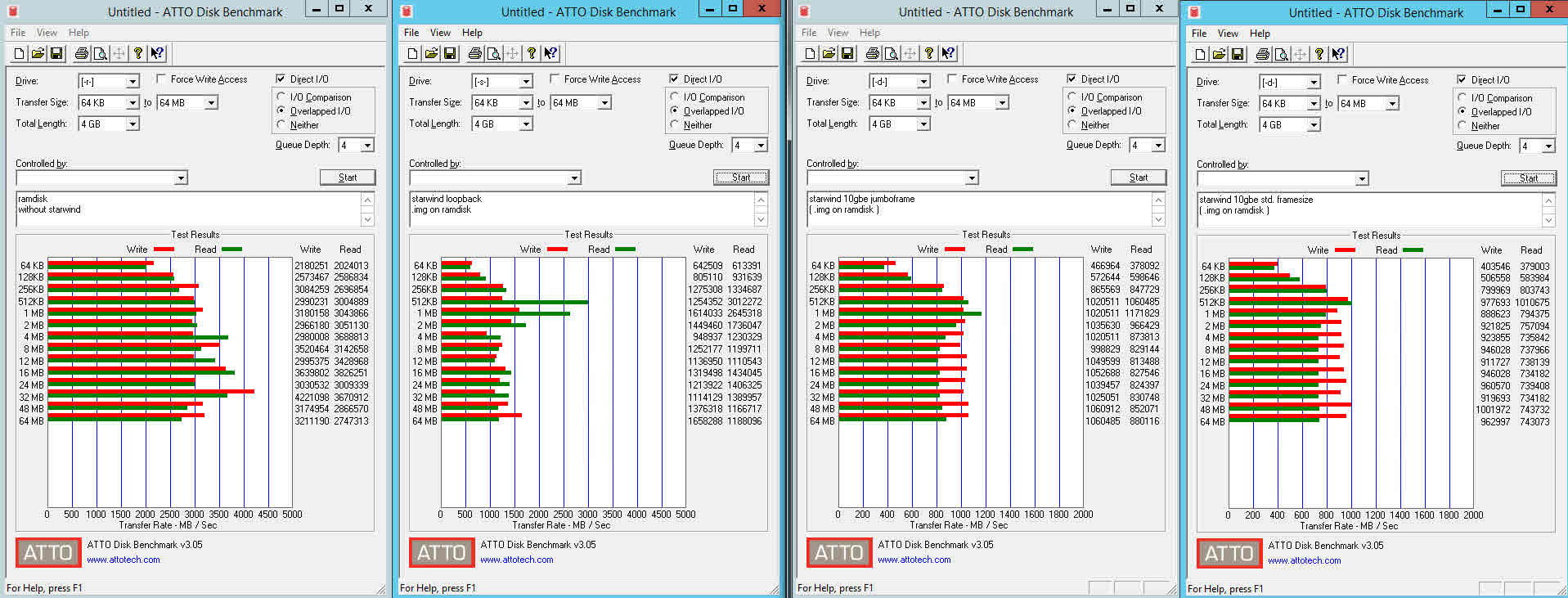Screen dimensions: 1568x598
Task: Open Total Length dropdown in 10gbe std. framesize window
Action: [x=1314, y=124]
